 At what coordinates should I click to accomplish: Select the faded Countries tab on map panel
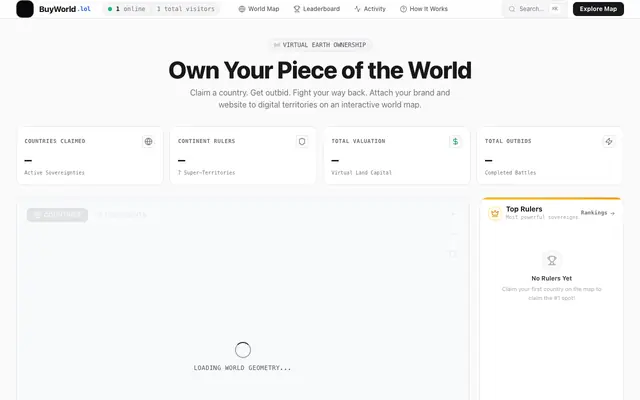(57, 215)
